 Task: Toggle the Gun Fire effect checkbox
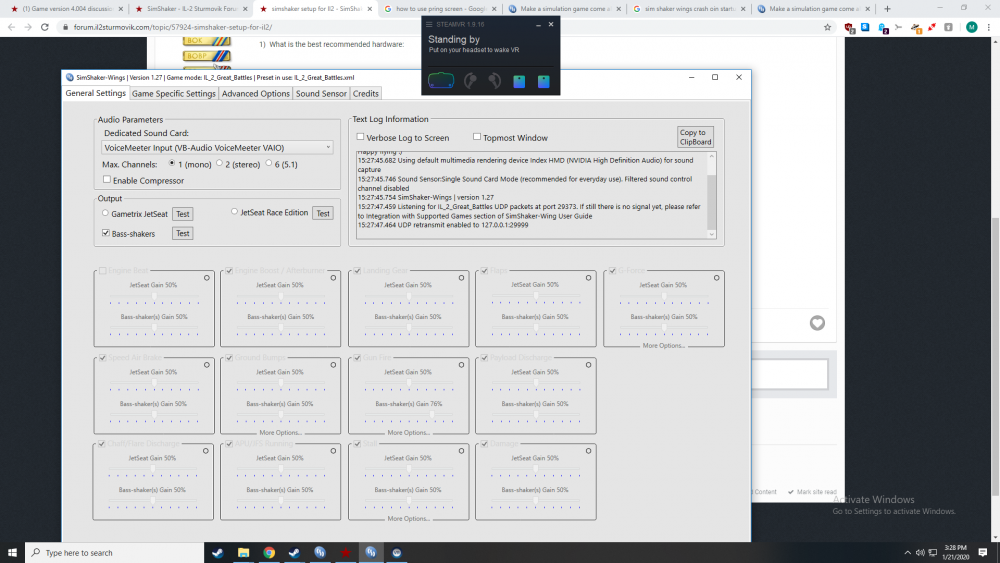[x=357, y=358]
